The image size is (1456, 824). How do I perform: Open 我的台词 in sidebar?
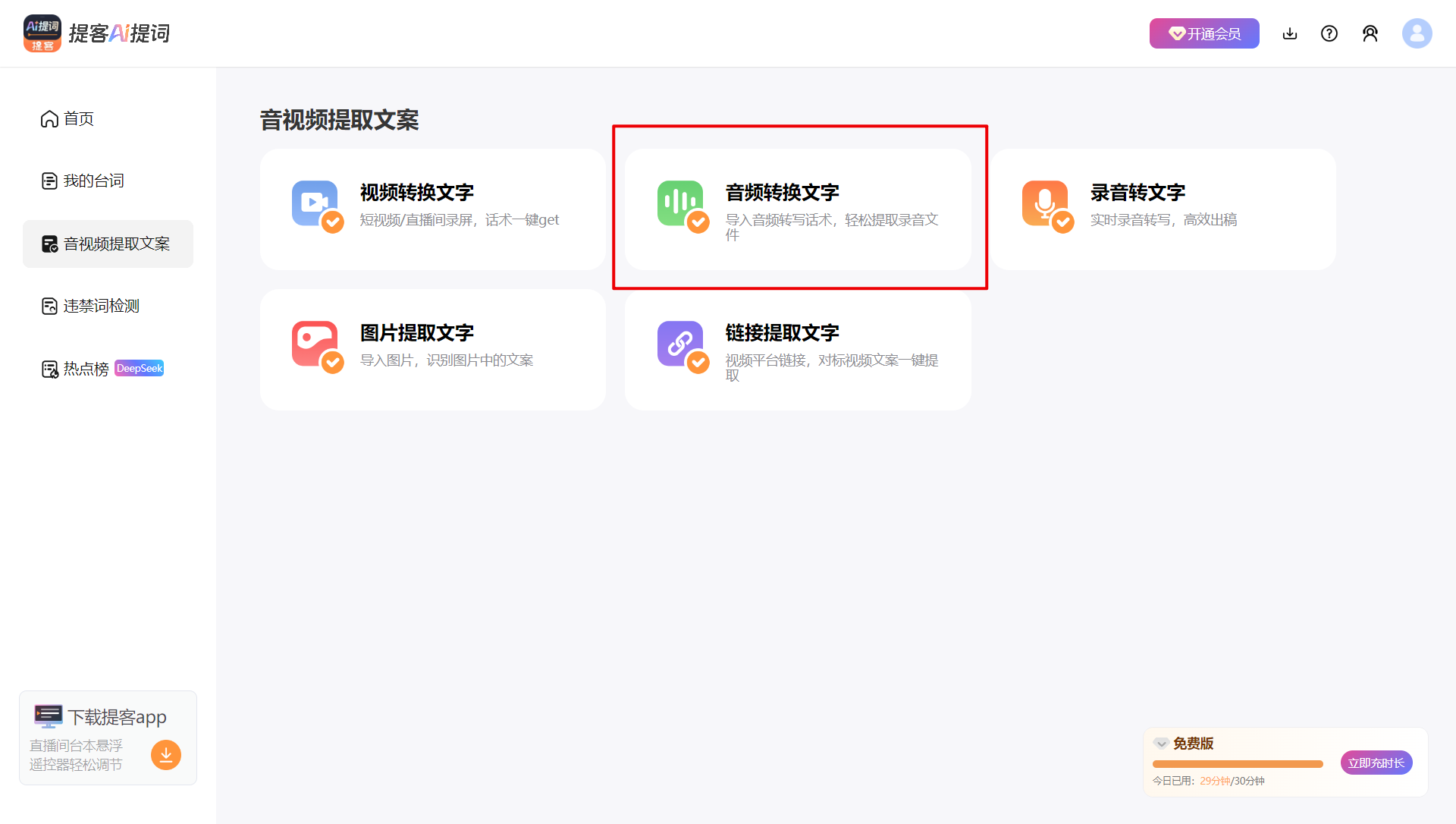108,181
